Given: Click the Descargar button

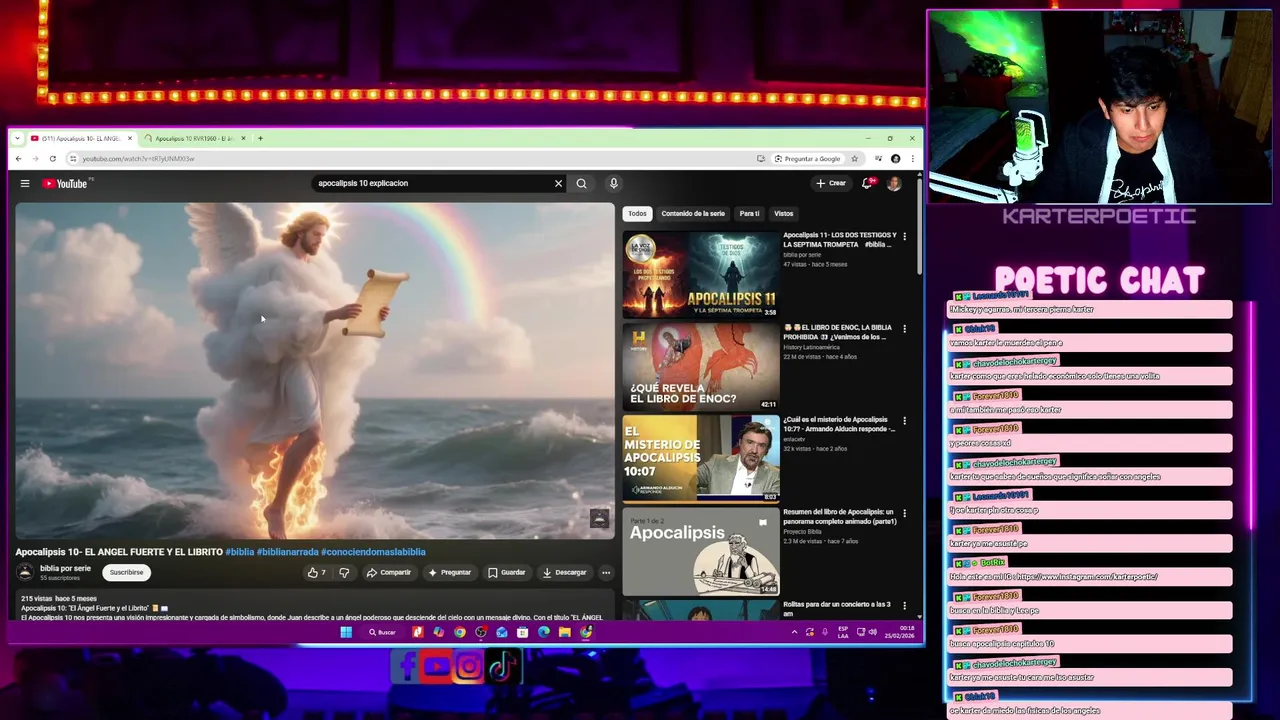Looking at the screenshot, I should tap(565, 572).
